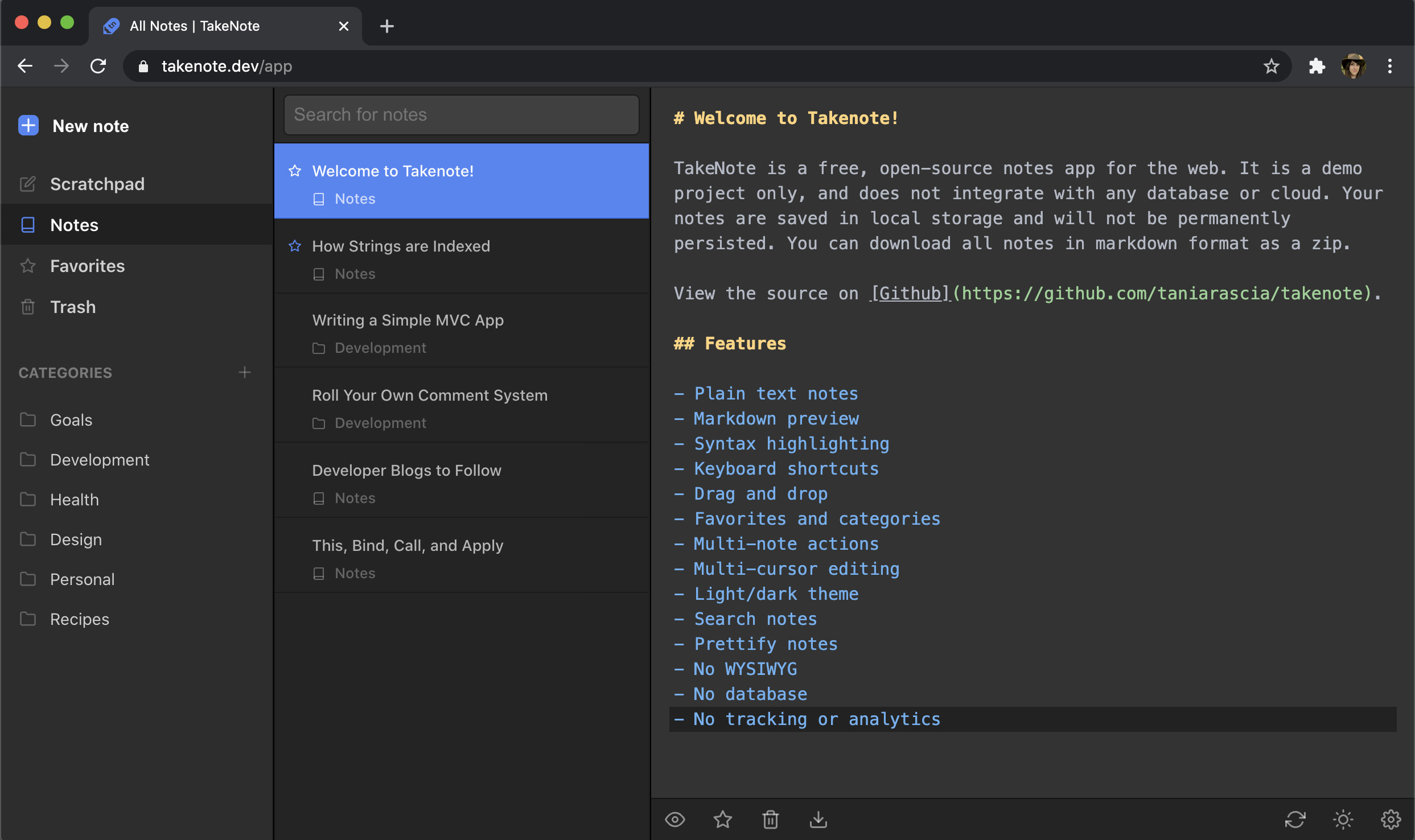This screenshot has height=840, width=1415.
Task: Click the trash/delete icon at bottom bar
Action: click(770, 819)
